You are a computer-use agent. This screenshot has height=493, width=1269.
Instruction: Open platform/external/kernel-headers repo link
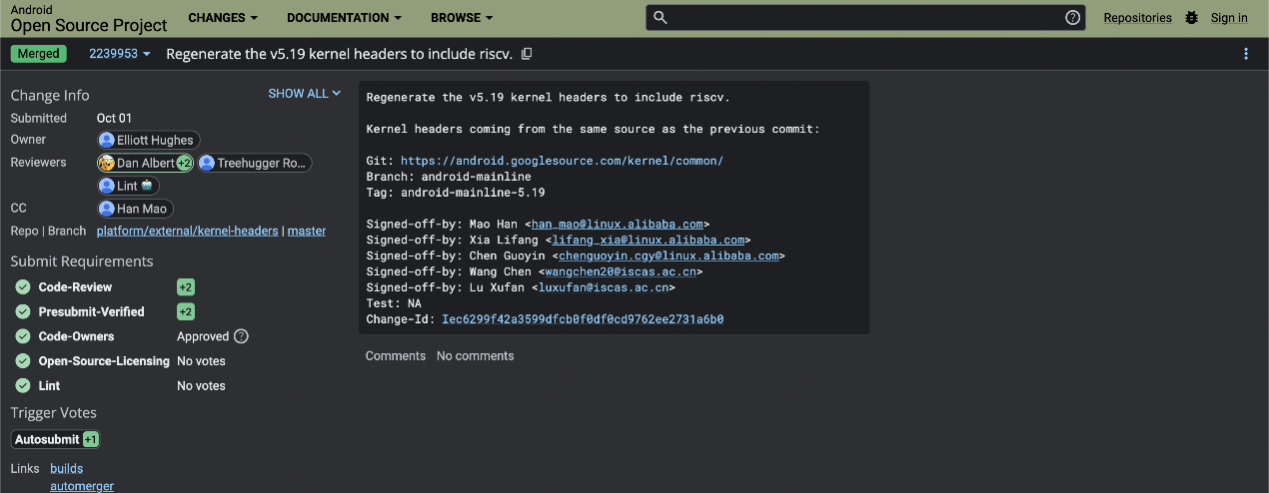click(x=187, y=231)
